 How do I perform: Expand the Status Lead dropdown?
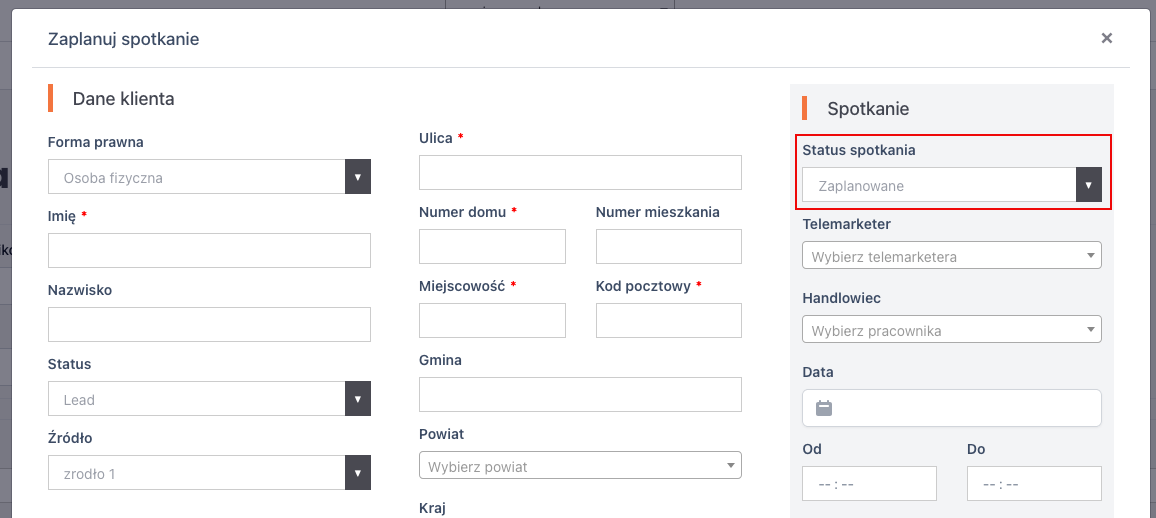click(209, 399)
